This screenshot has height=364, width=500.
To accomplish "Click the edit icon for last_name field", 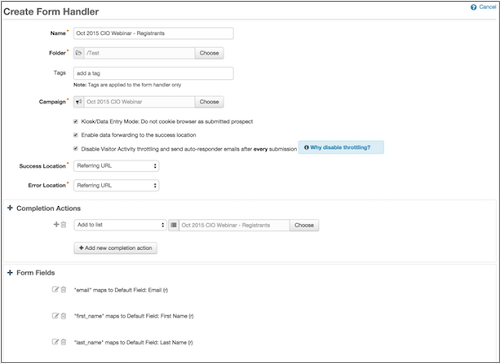I will tap(55, 342).
